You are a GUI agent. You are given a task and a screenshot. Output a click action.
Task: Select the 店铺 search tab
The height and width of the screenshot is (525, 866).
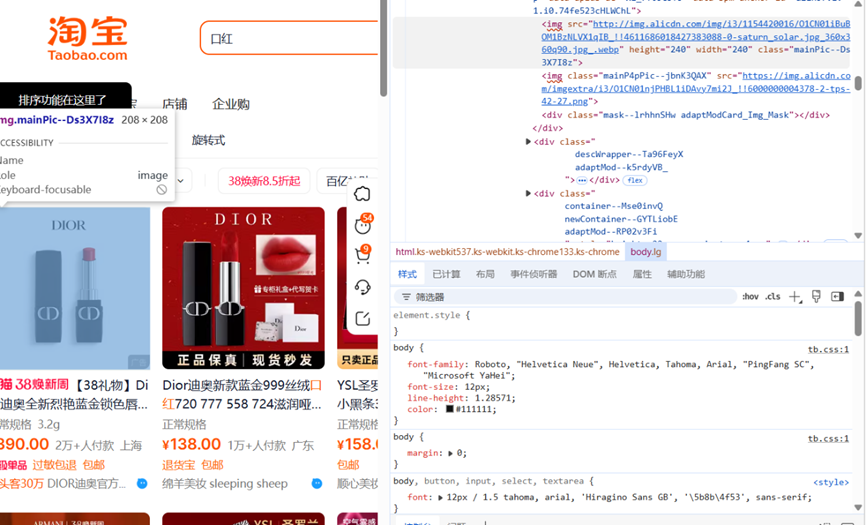(x=175, y=104)
